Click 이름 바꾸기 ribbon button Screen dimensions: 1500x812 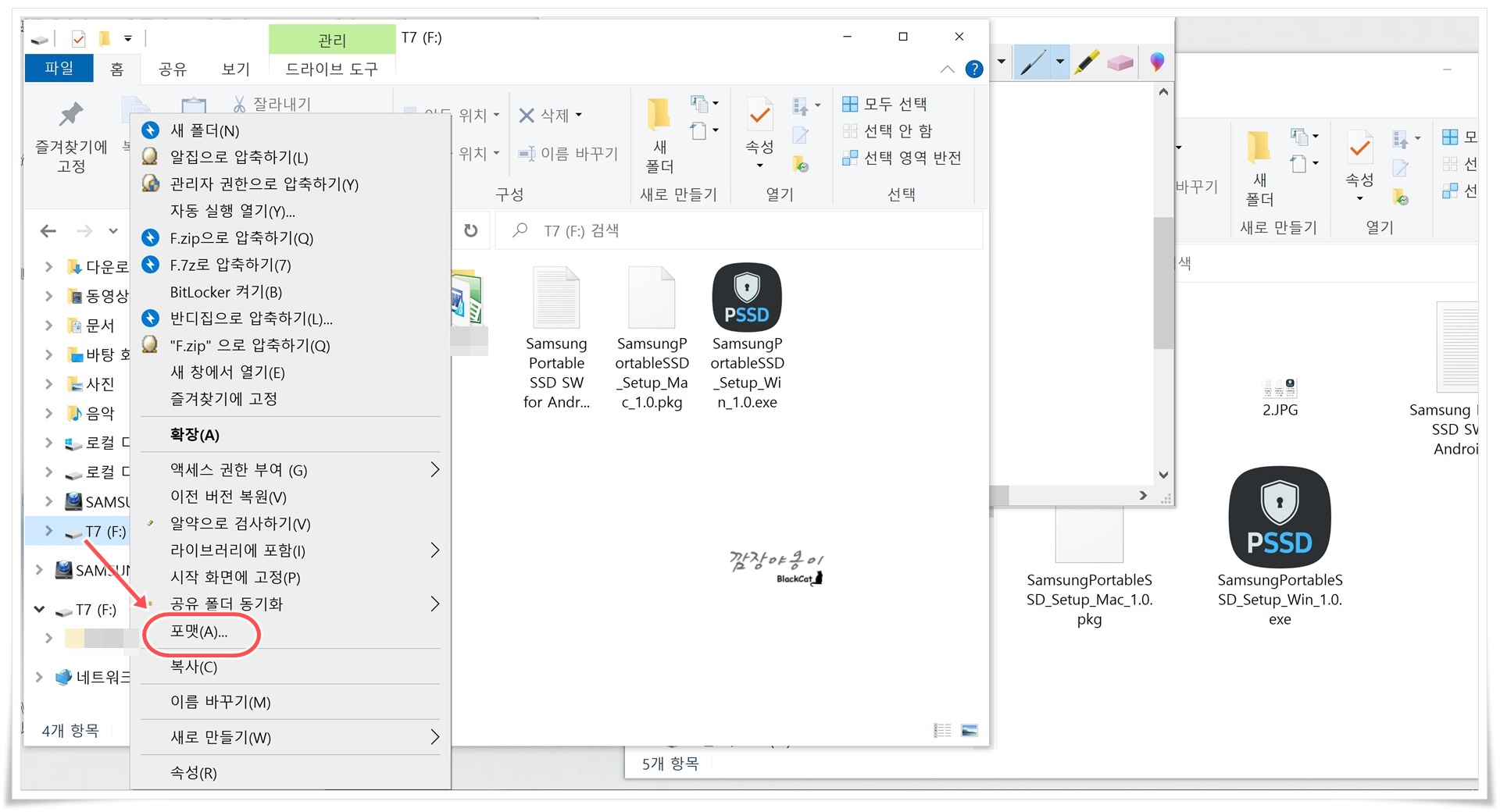tap(568, 154)
